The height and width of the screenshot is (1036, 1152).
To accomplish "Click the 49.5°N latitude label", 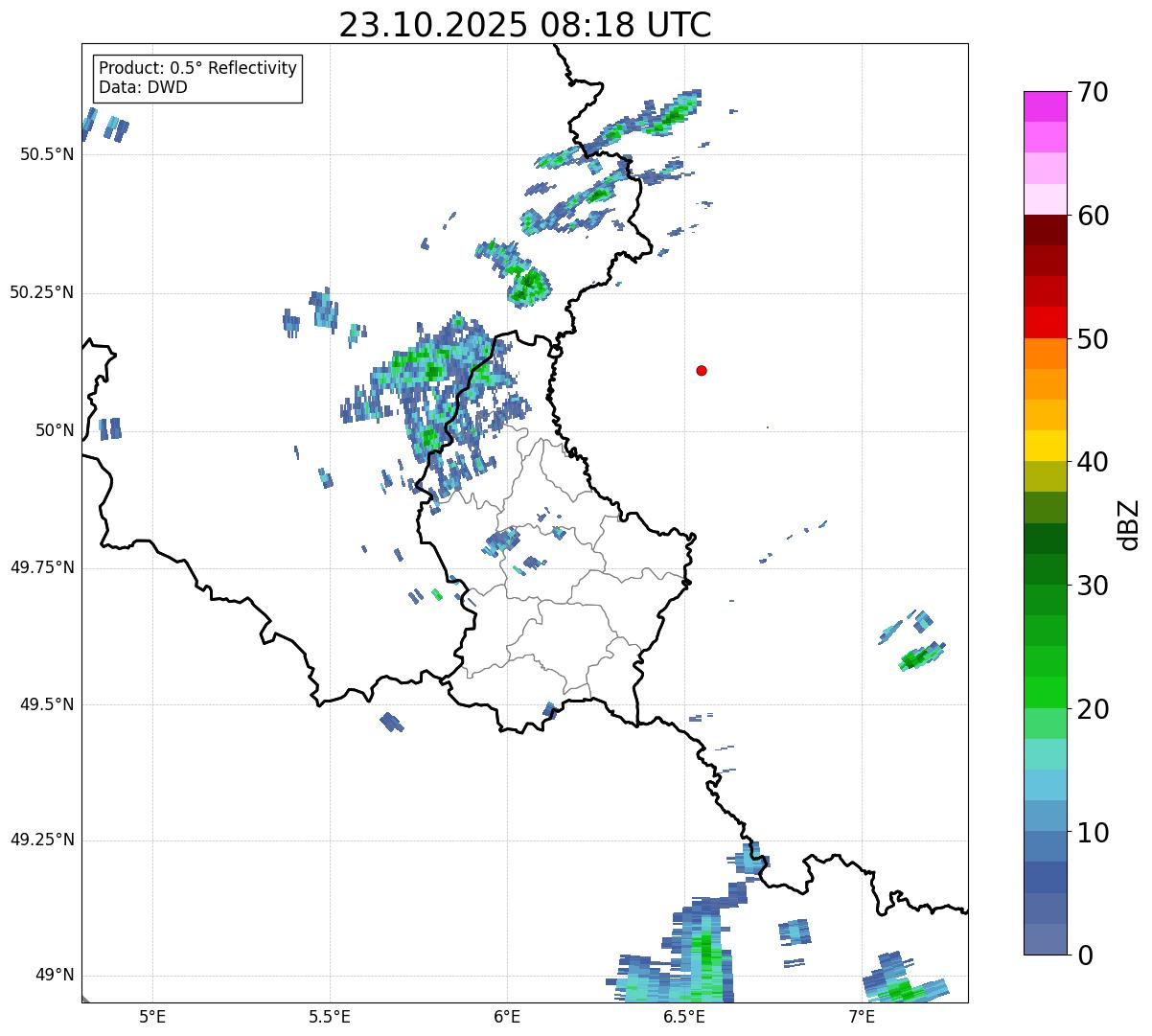I will (47, 704).
